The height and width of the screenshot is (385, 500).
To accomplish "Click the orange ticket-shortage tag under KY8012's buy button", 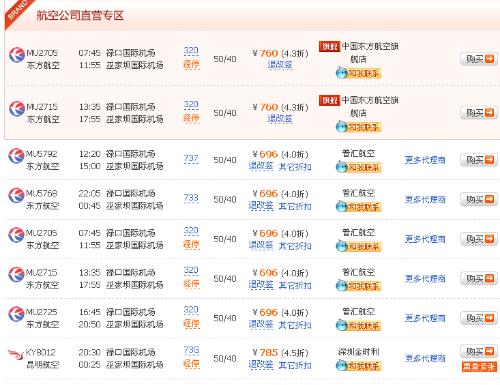I will pos(479,367).
